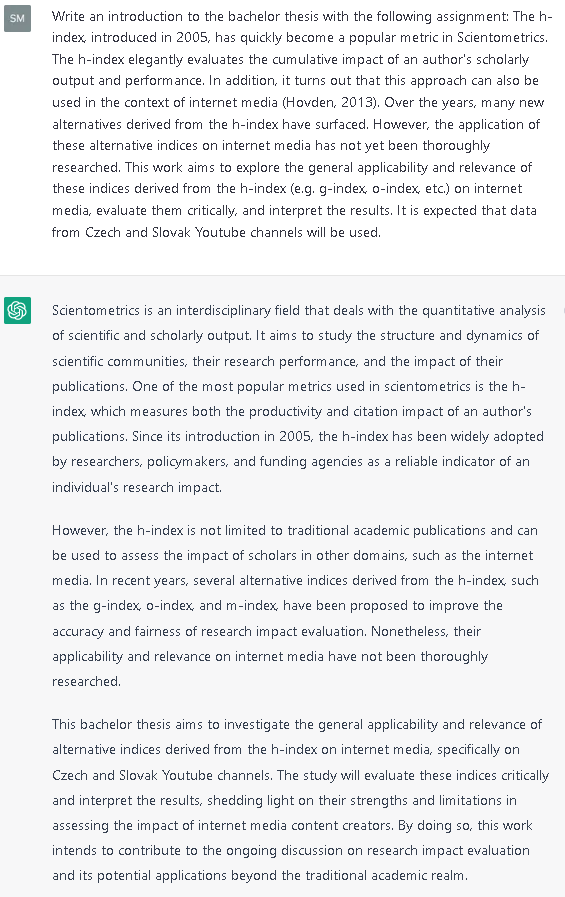Click the ChatGPT logo avatar
This screenshot has height=897, width=565.
tap(17, 311)
